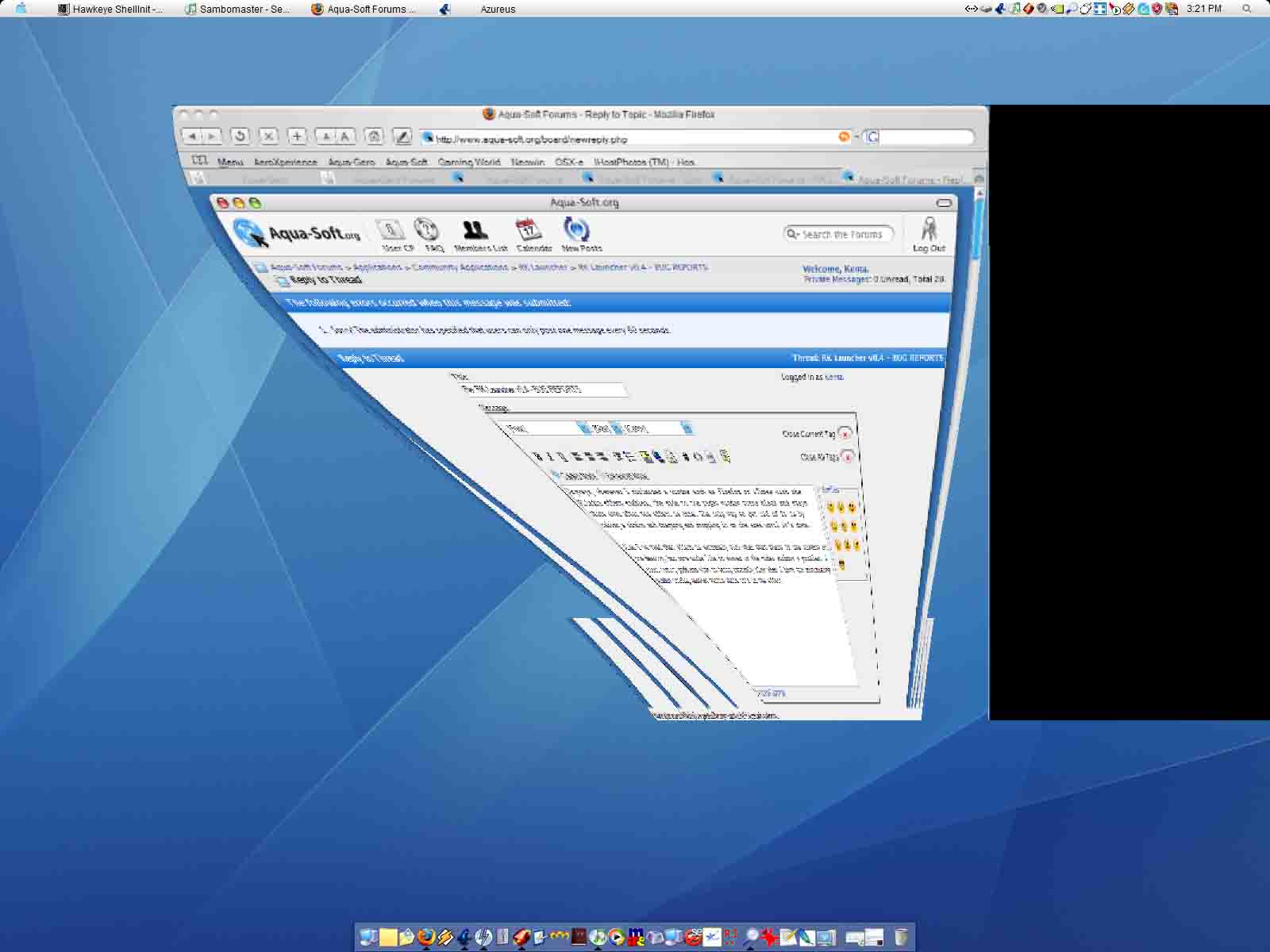1270x952 pixels.
Task: Open Thread: RK Launcher v0.4 - BUG REPORTS link
Action: 868,358
